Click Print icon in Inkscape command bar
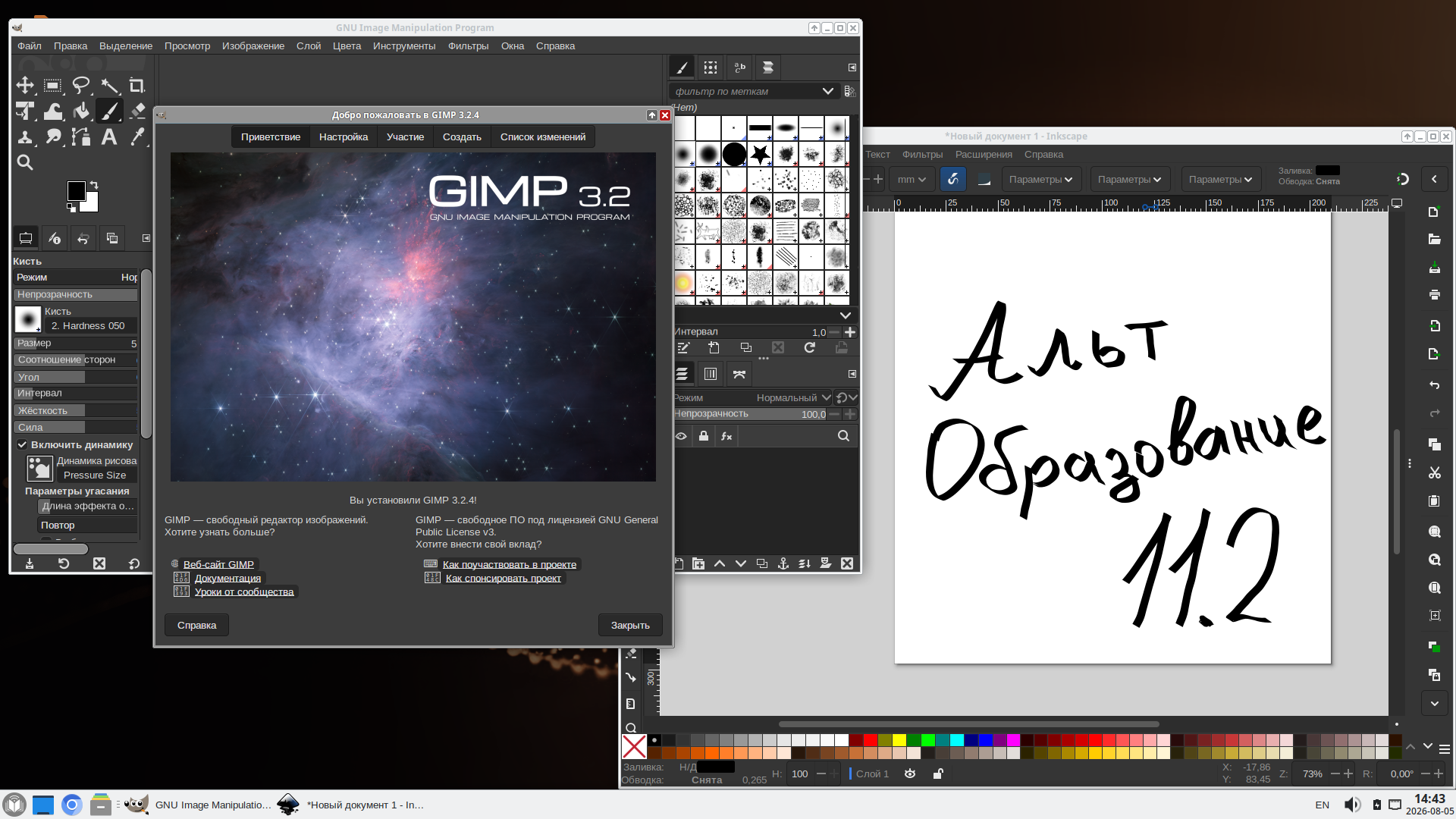This screenshot has height=819, width=1456. [1434, 295]
